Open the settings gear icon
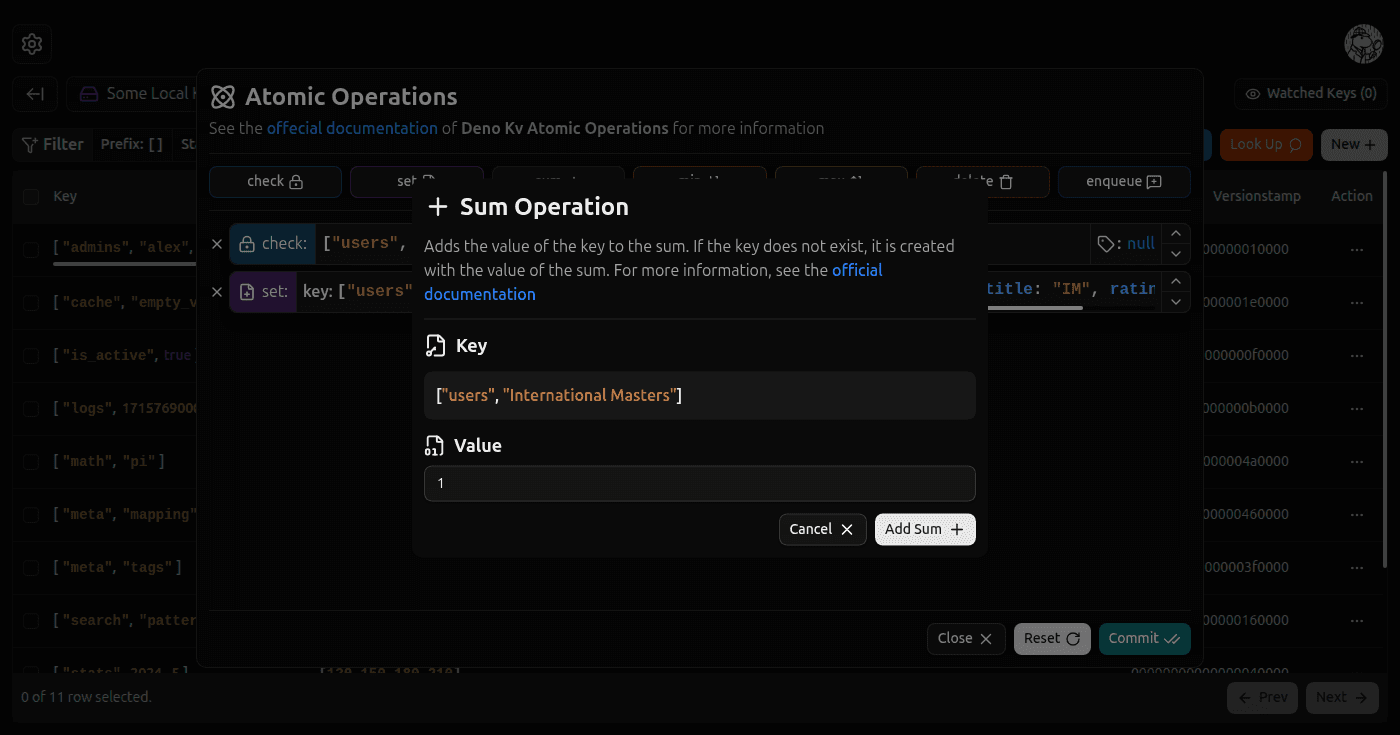The image size is (1400, 735). pos(32,44)
